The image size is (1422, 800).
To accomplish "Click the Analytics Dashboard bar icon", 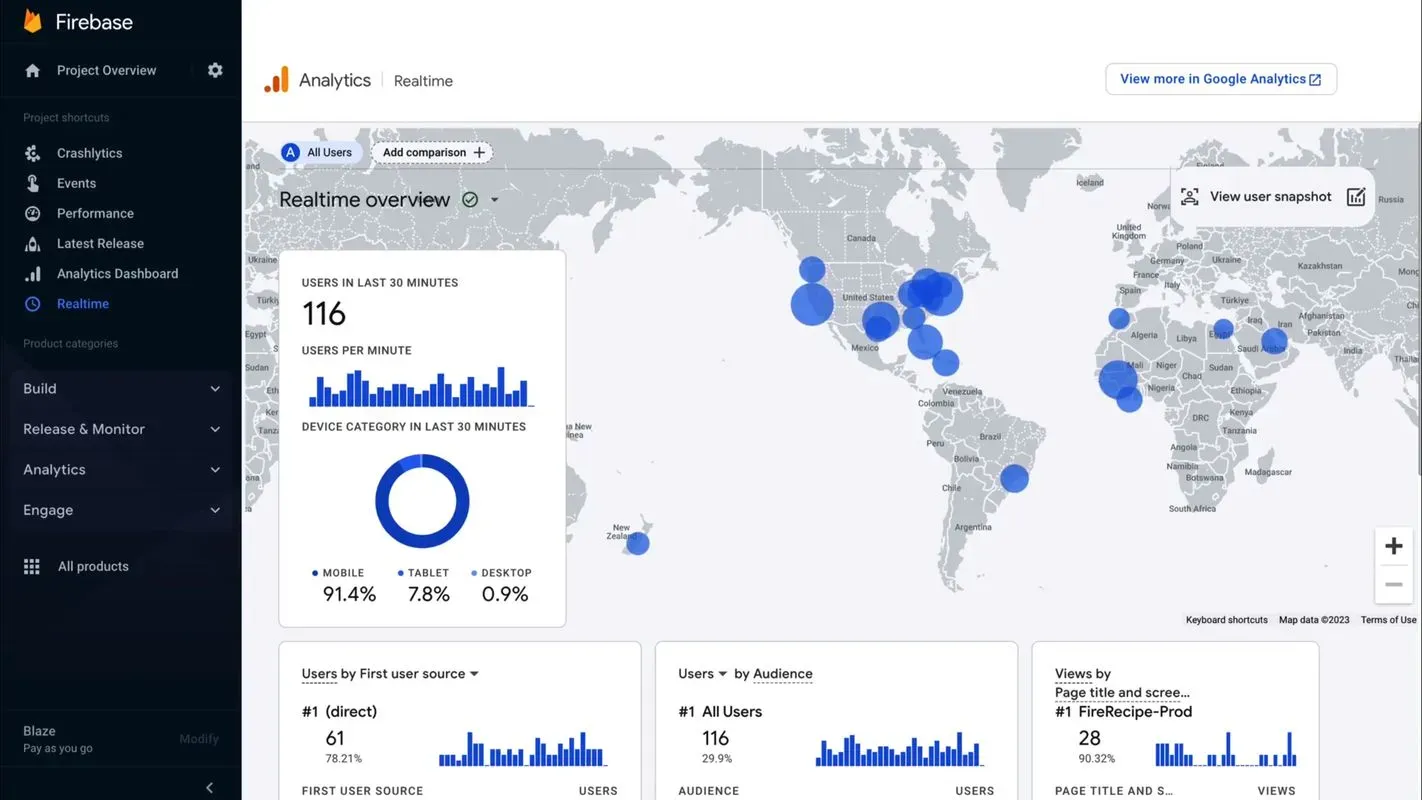I will pos(33,273).
